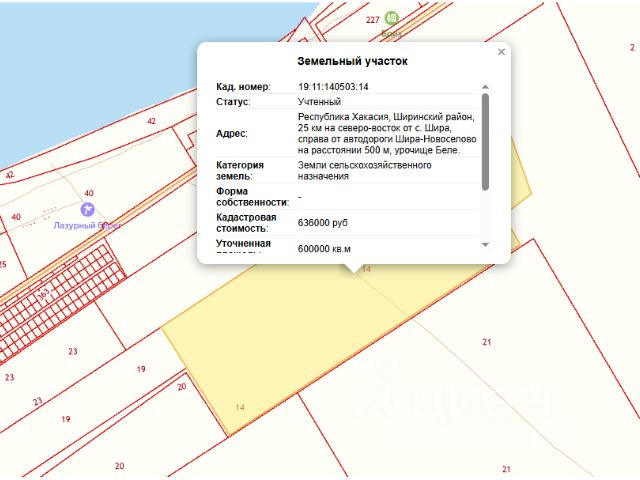The image size is (640, 480).
Task: Click the popup's vertical scrollbar thumb
Action: click(x=485, y=142)
